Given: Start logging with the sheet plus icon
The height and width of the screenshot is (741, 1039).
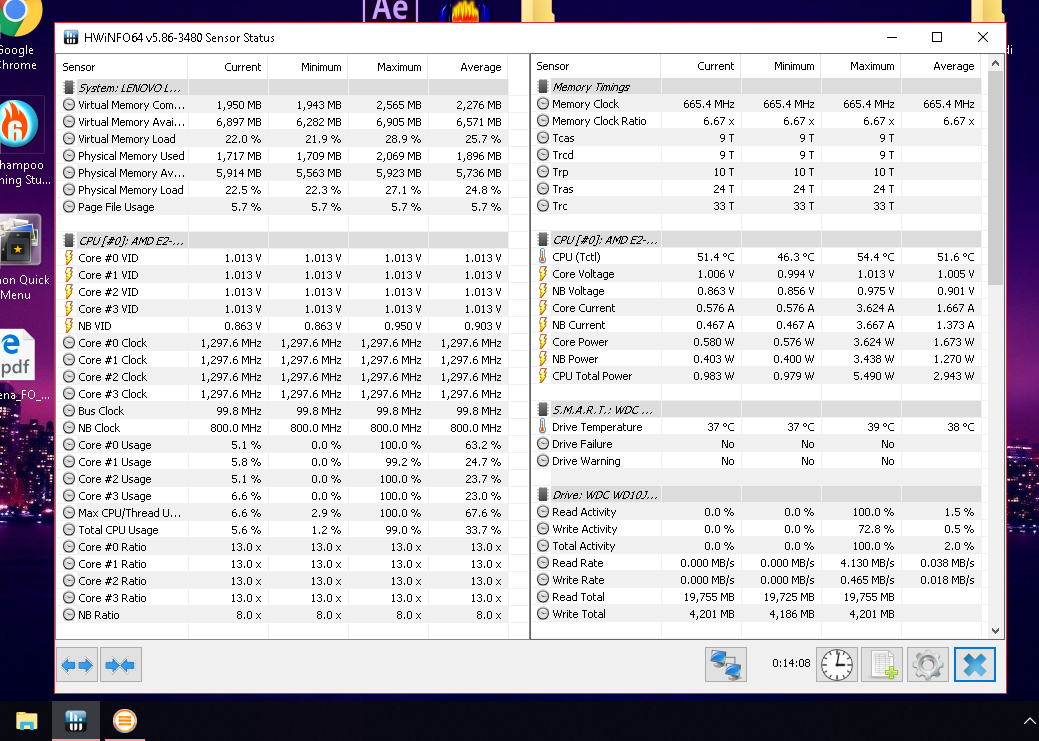Looking at the screenshot, I should coord(883,664).
